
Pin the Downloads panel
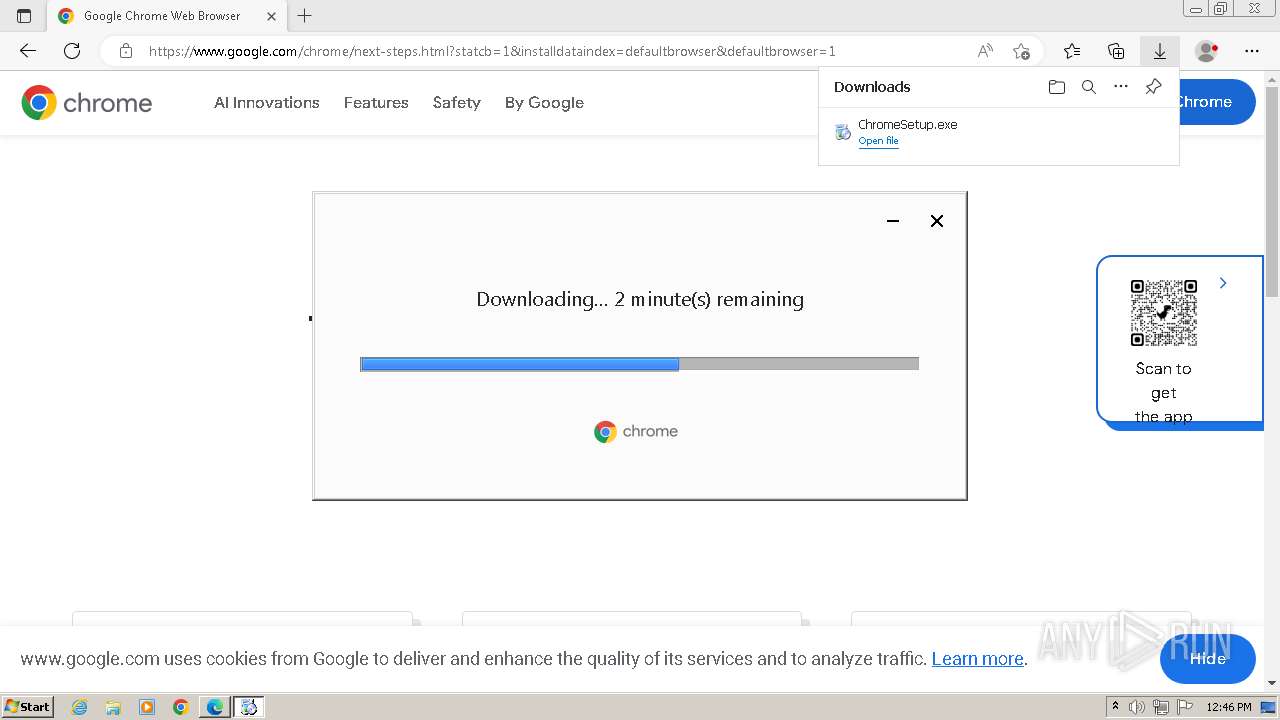coord(1153,87)
